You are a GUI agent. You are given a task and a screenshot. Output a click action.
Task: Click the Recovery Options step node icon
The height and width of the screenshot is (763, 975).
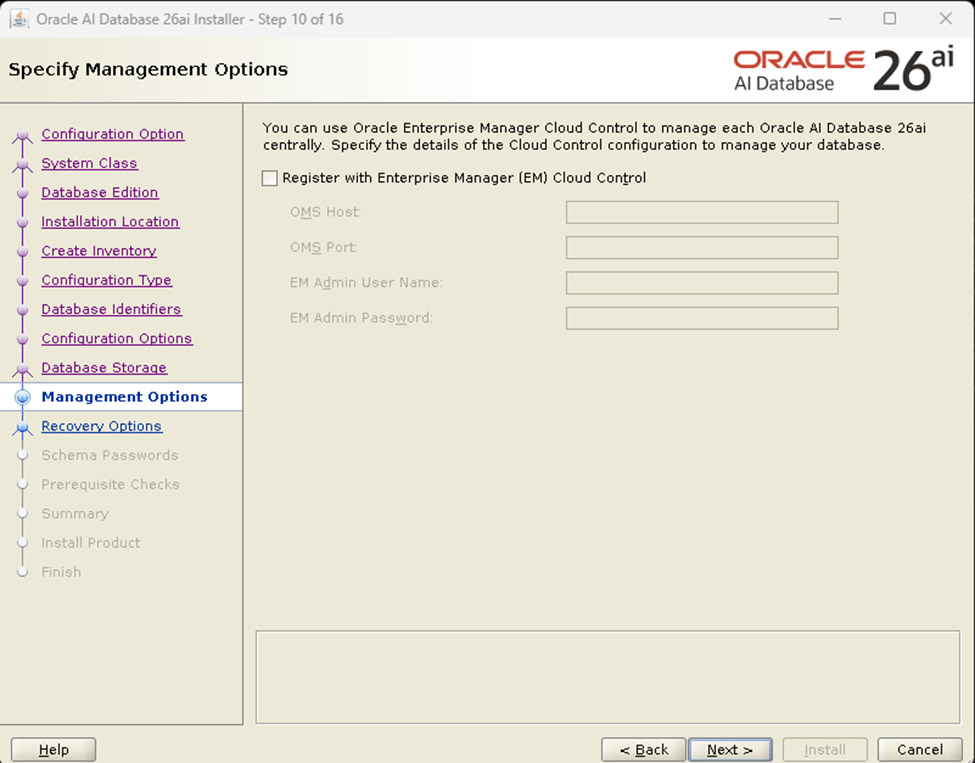(22, 427)
